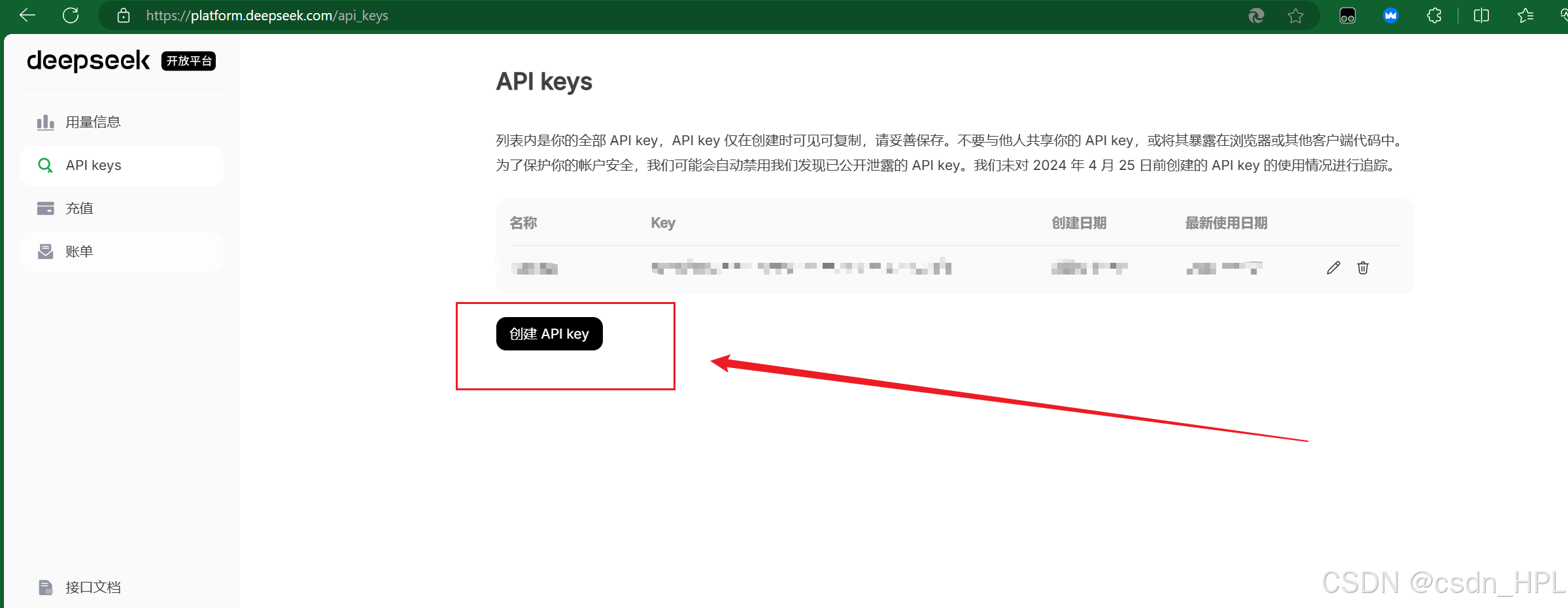Click the inbox icon beside 账单

pos(45,252)
